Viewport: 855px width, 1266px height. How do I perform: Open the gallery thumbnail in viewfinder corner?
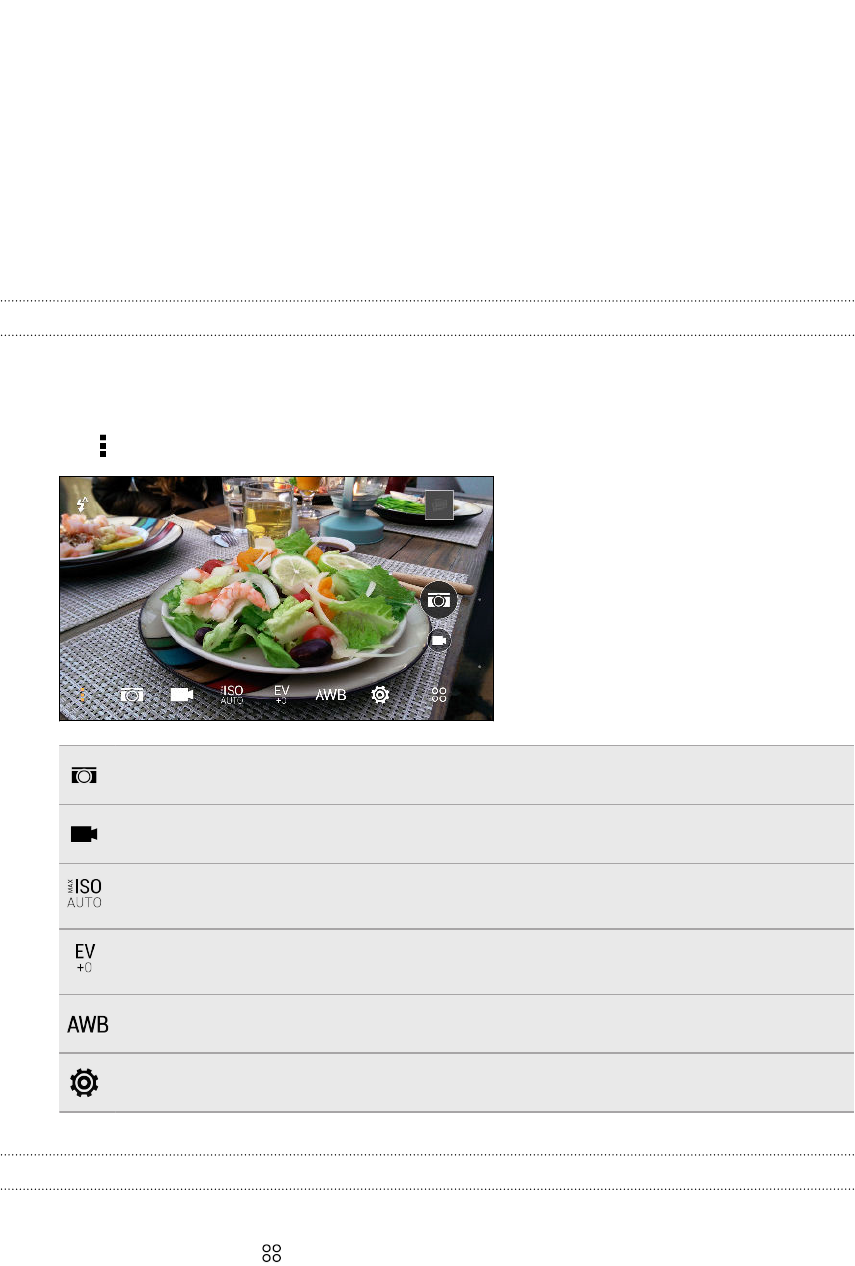439,505
